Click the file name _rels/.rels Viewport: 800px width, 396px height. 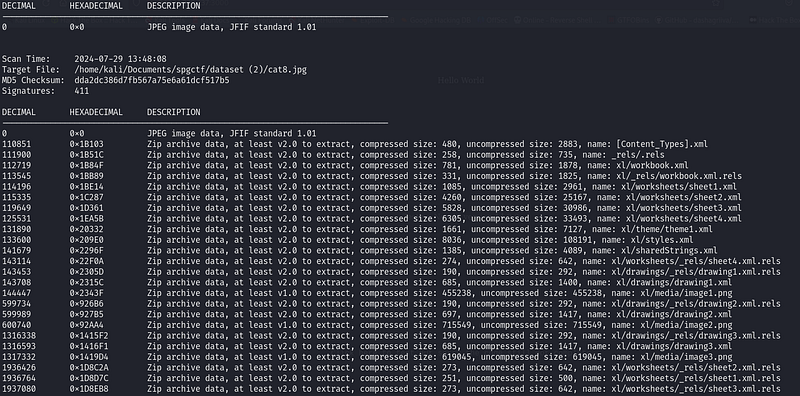pyautogui.click(x=637, y=155)
